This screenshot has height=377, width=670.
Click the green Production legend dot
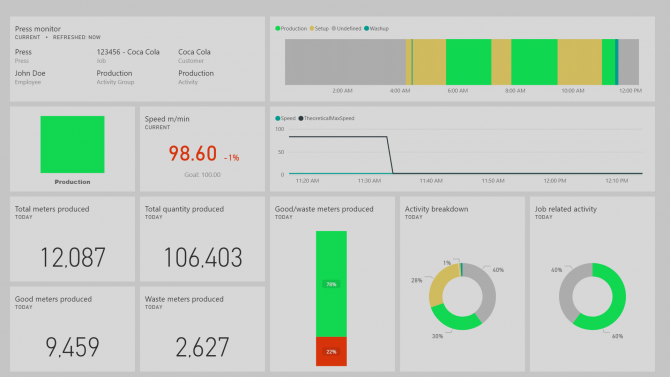tap(277, 29)
